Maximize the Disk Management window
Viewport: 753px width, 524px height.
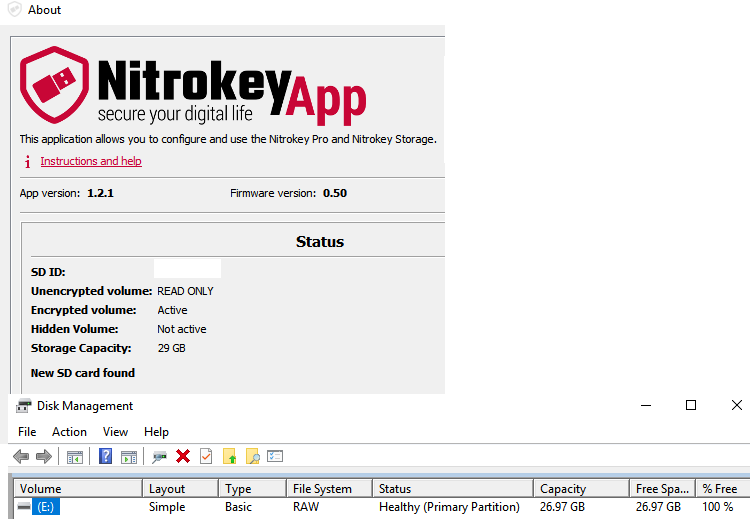click(x=691, y=405)
